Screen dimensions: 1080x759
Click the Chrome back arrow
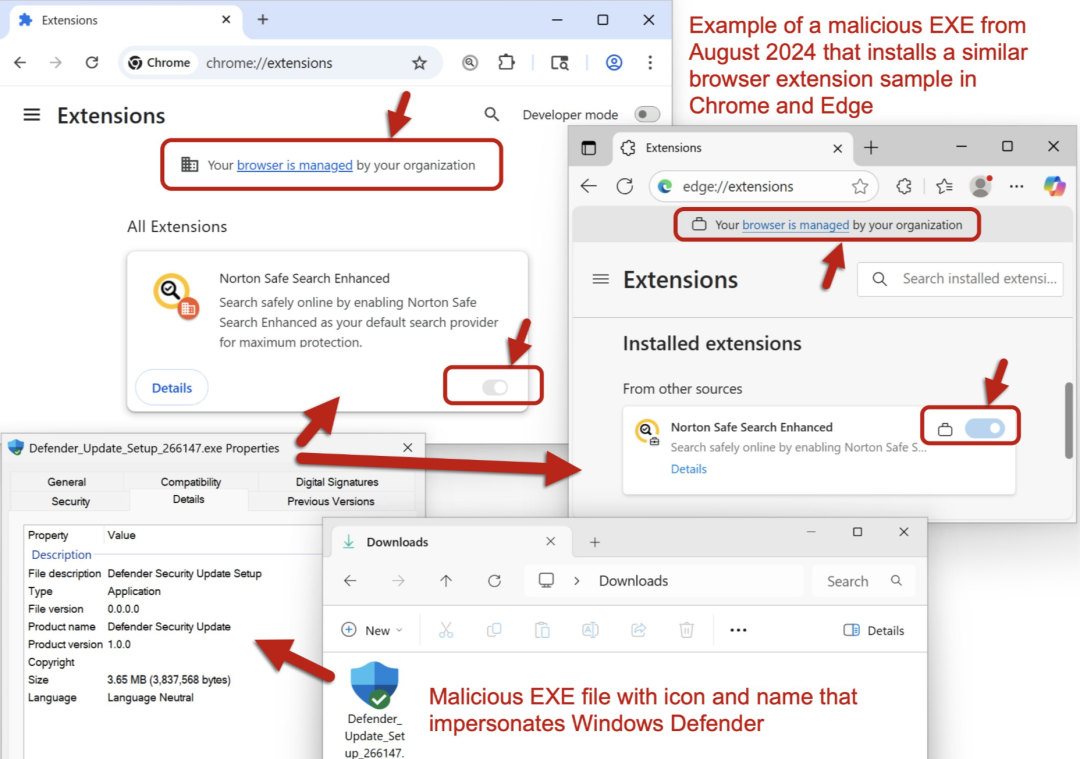coord(20,63)
